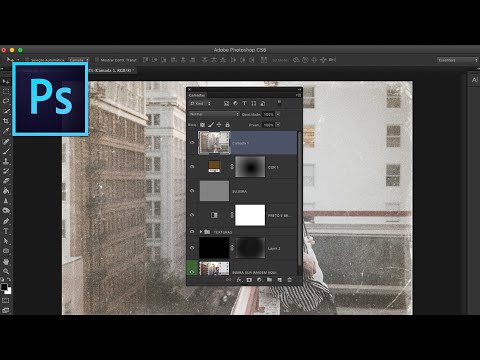Open the Character panel icon on right dock

click(x=475, y=80)
